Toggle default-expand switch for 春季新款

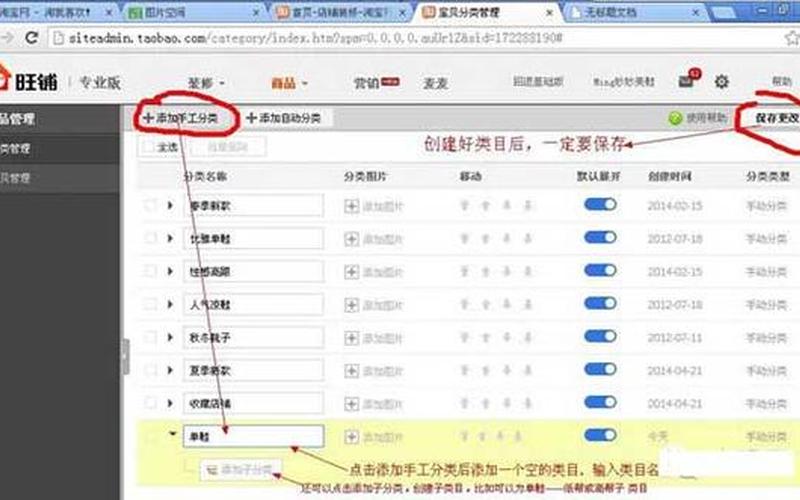click(x=600, y=205)
